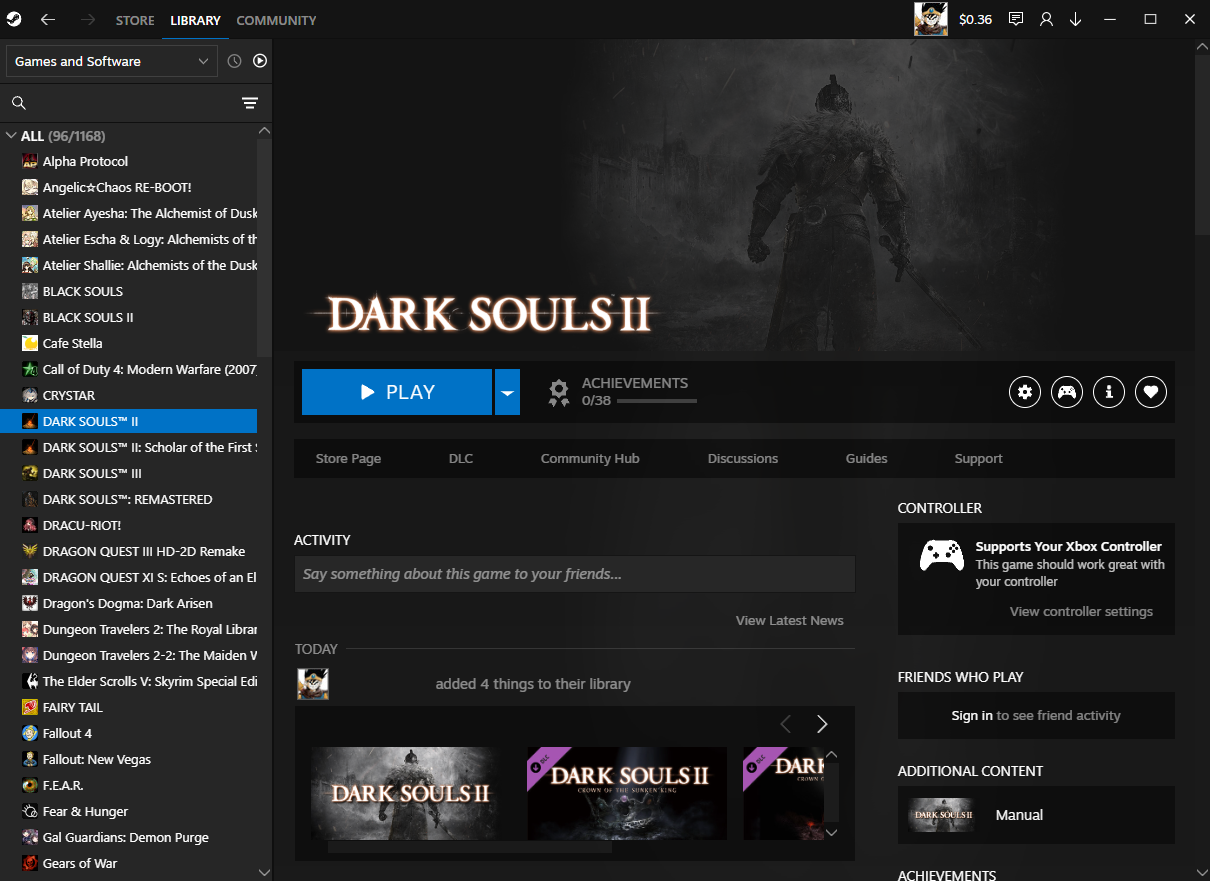
Task: Open Crown of the Sunken King DLC thumbnail
Action: 627,793
